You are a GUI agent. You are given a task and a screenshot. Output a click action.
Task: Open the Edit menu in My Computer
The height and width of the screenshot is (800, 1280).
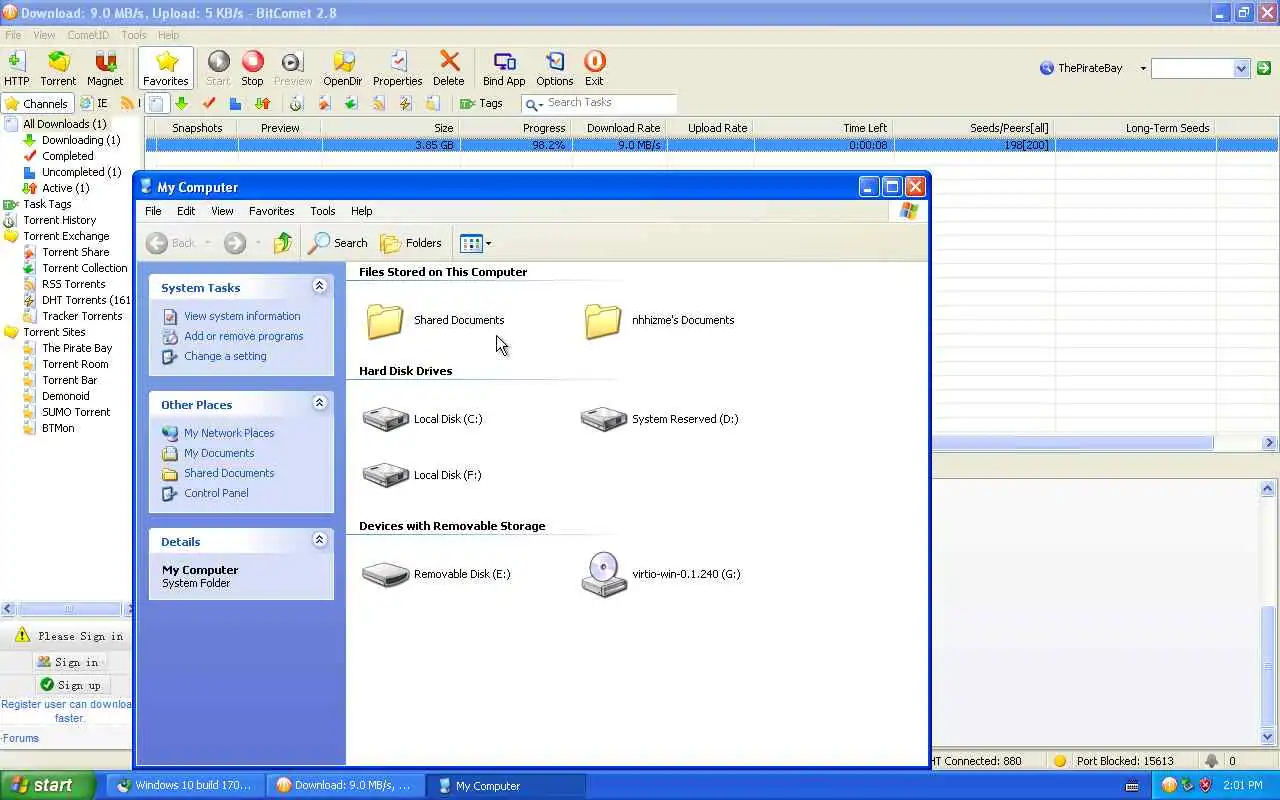coord(186,211)
